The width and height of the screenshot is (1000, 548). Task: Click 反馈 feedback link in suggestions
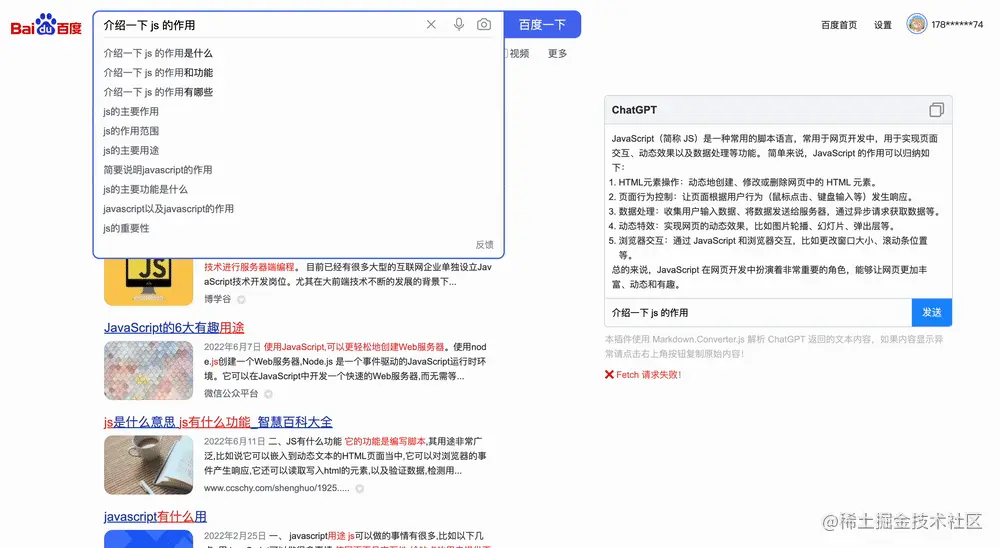[484, 244]
